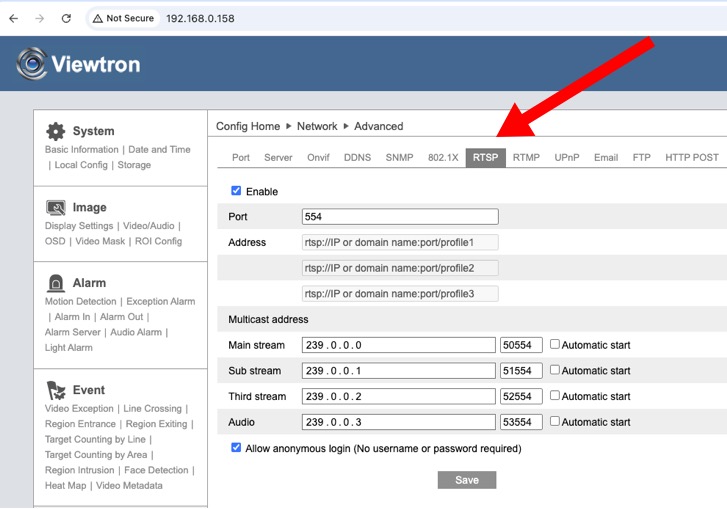Click the Image section icon
Screen dimensions: 727x509
tap(56, 208)
